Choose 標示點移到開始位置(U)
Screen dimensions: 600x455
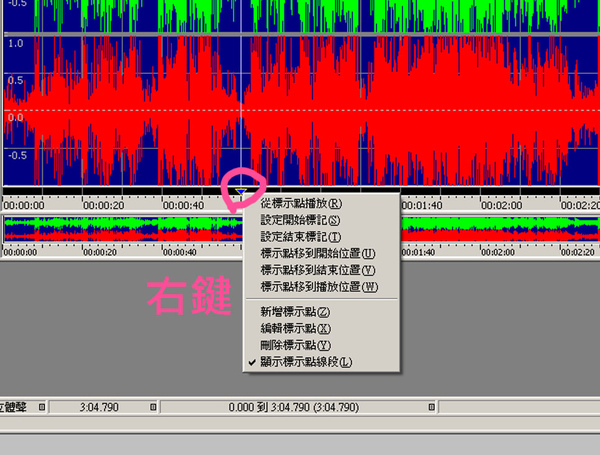(321, 253)
